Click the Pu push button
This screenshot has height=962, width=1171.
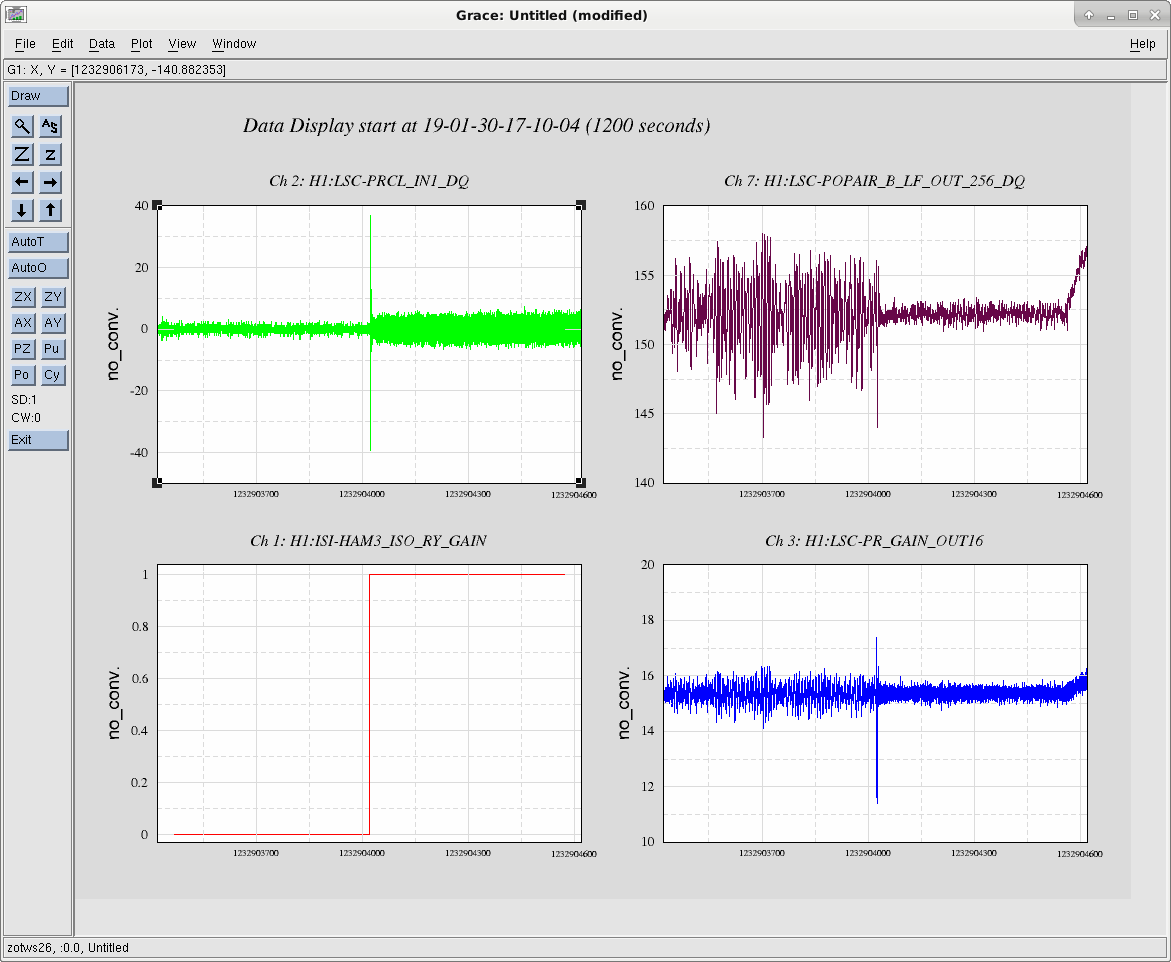click(52, 349)
